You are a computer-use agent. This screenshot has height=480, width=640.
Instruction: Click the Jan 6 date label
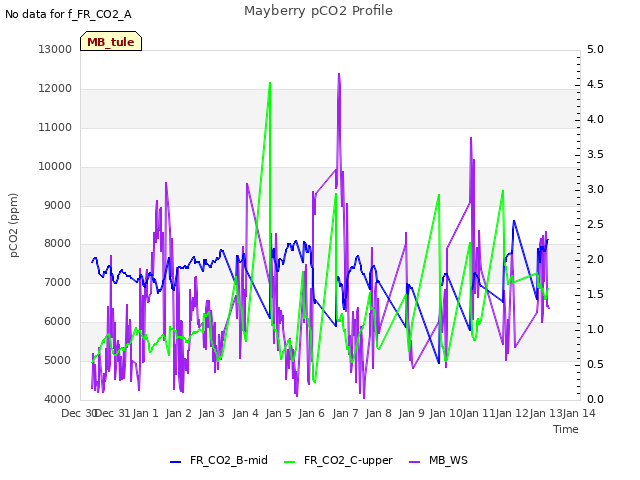click(311, 413)
